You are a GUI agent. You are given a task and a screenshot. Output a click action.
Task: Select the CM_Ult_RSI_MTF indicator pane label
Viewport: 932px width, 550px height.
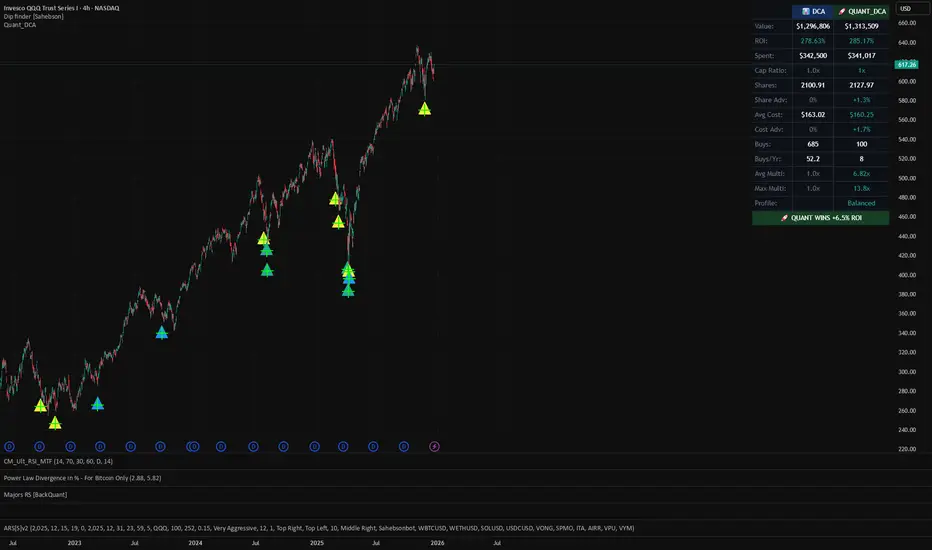(x=58, y=461)
